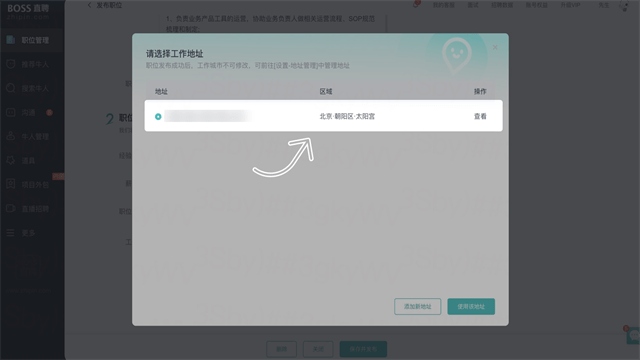Click the 操作 column header

[480, 91]
